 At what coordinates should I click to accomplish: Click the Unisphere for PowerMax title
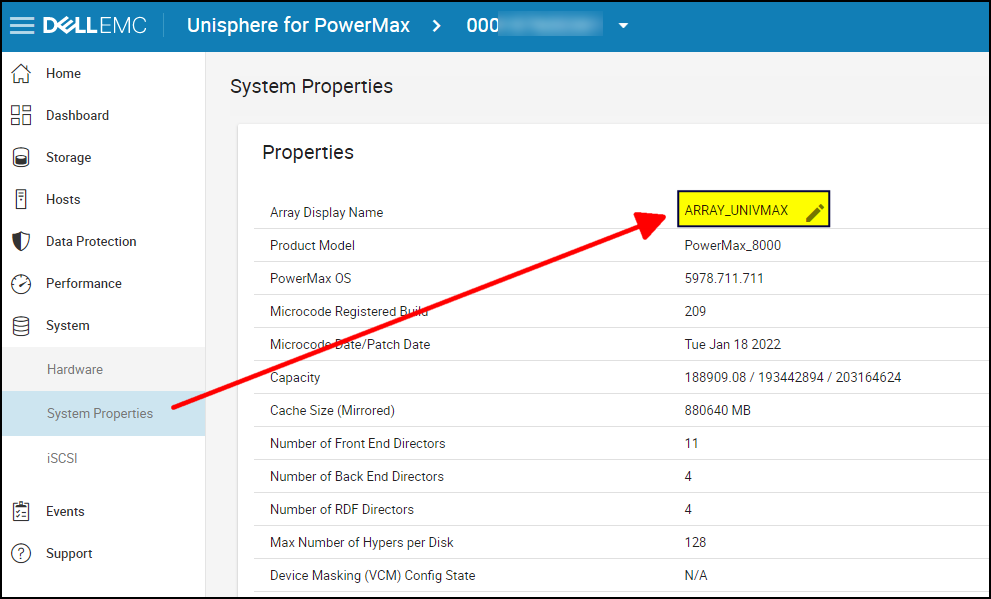(x=298, y=25)
